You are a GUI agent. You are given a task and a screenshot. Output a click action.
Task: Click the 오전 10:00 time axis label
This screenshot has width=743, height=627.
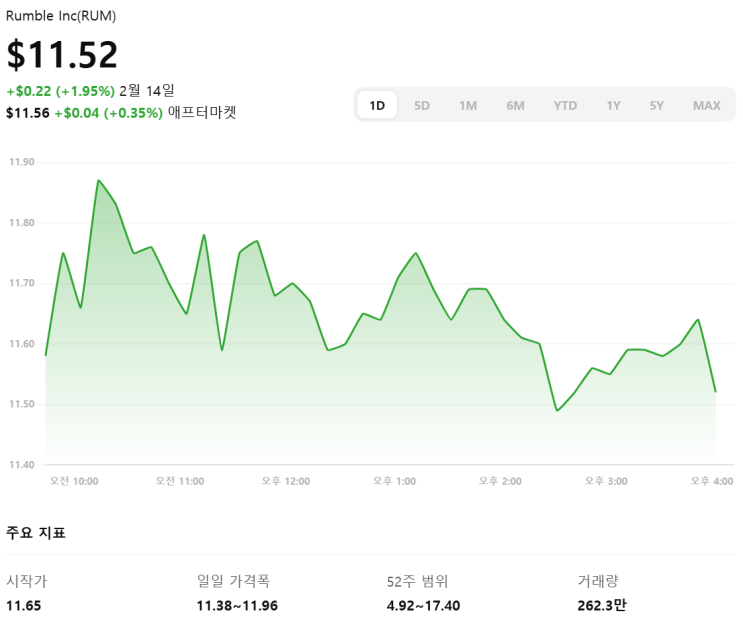pyautogui.click(x=74, y=481)
